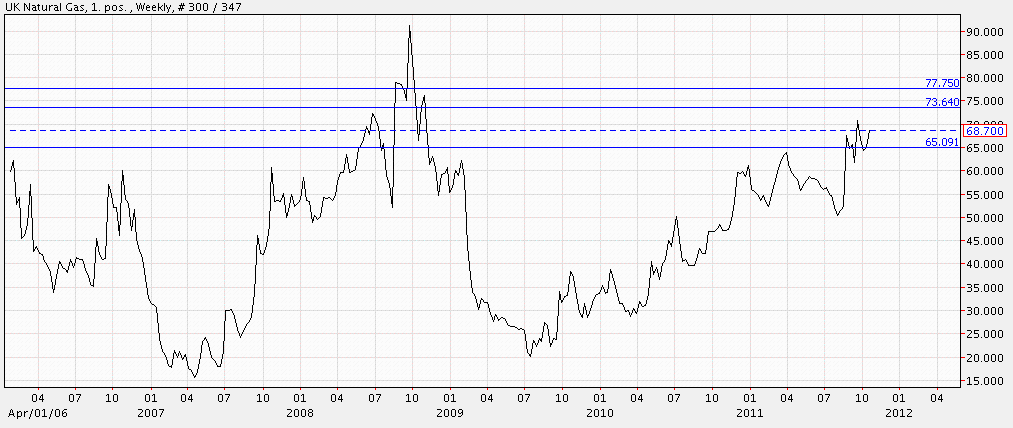This screenshot has width=1013, height=428.
Task: Click the 50.000 tick on price axis
Action: point(983,218)
